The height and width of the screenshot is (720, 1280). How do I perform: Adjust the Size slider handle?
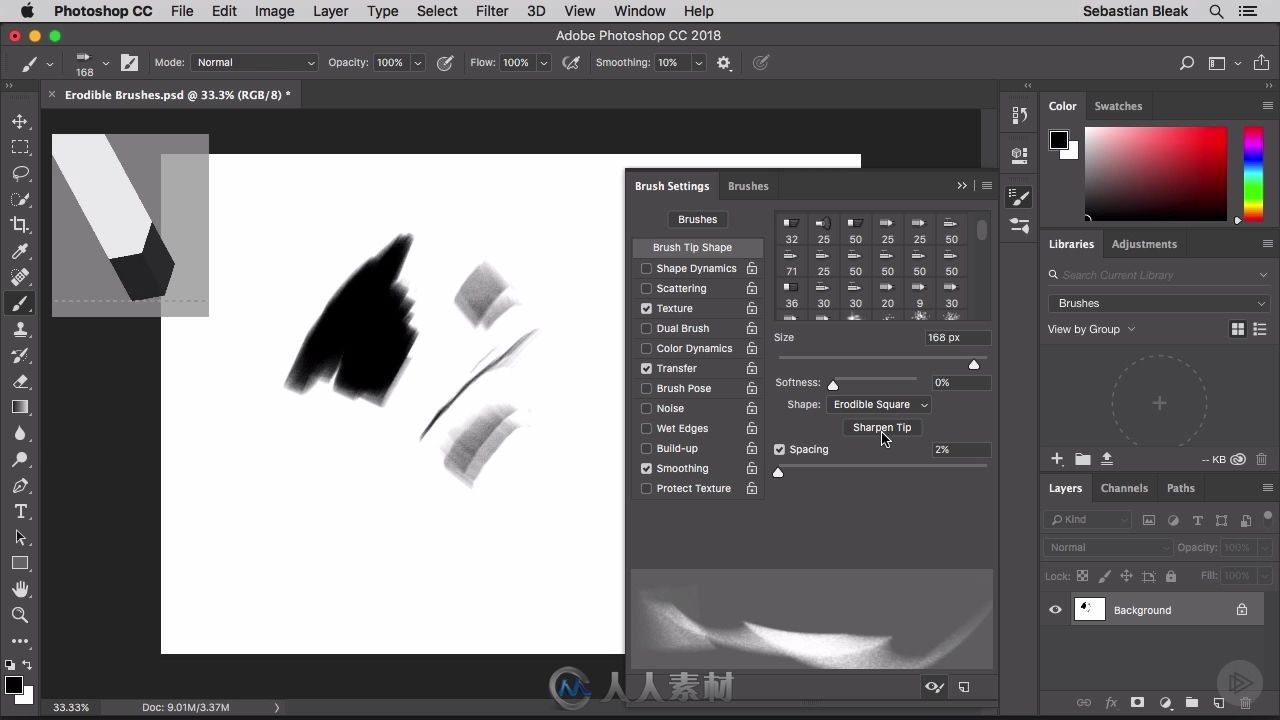click(974, 365)
